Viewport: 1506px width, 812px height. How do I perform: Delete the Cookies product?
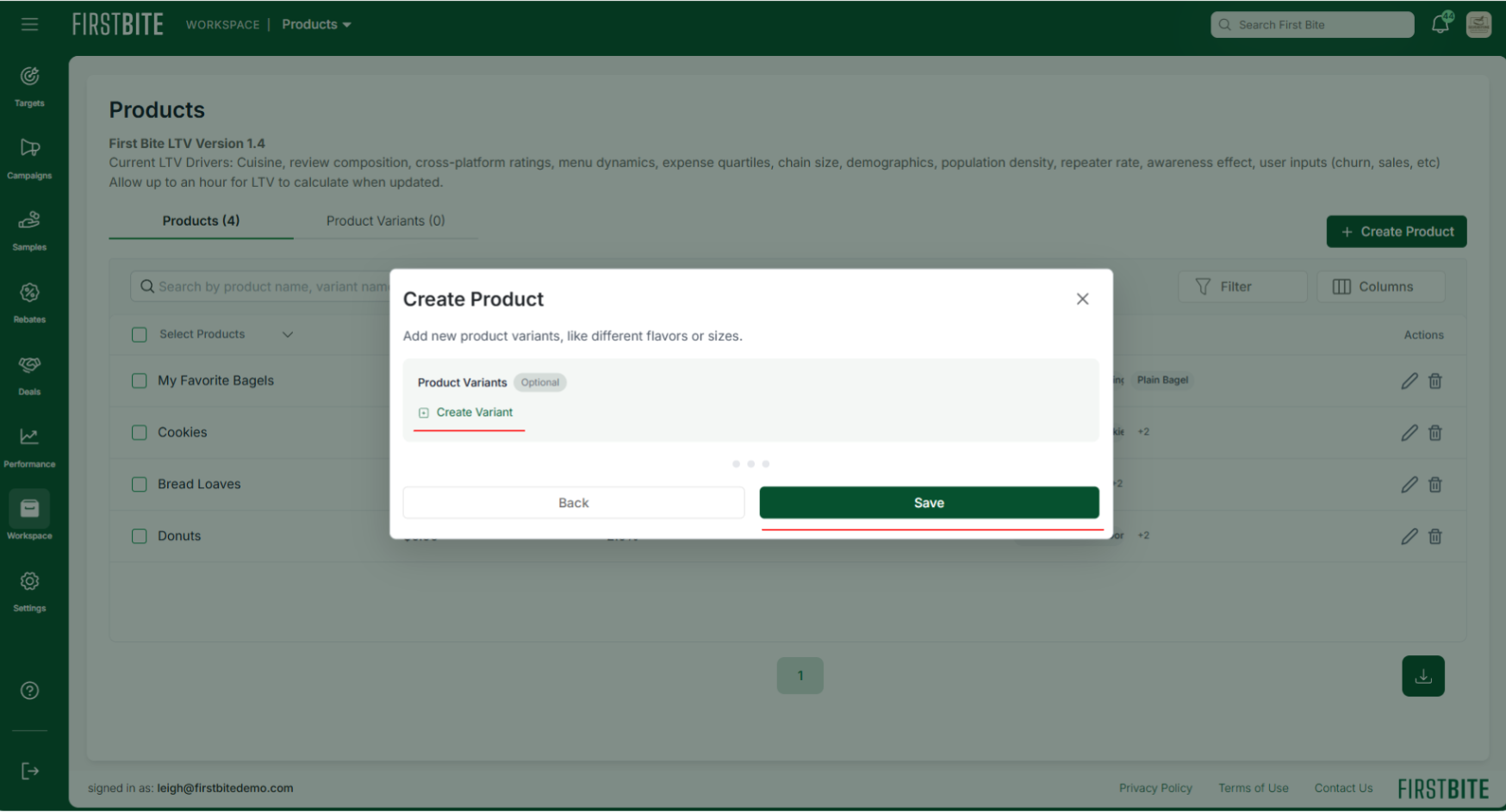tap(1435, 432)
